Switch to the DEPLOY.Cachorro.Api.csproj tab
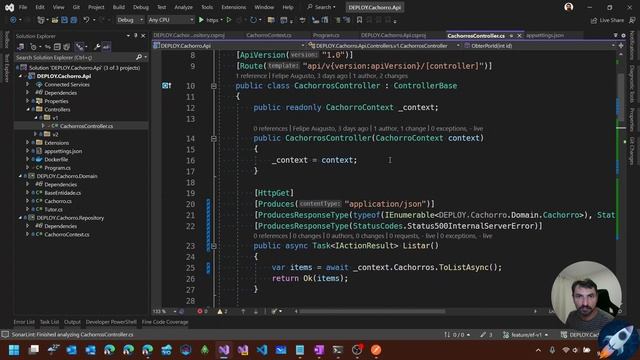Image resolution: width=640 pixels, height=360 pixels. pos(393,36)
